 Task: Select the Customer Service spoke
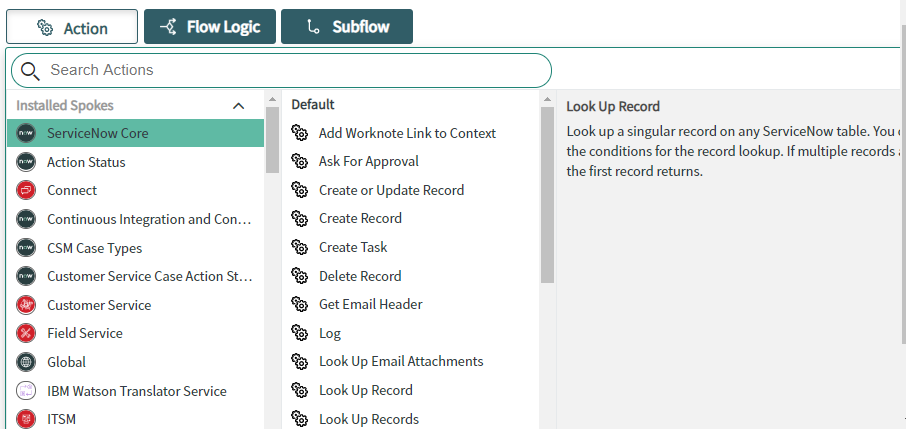[135, 305]
